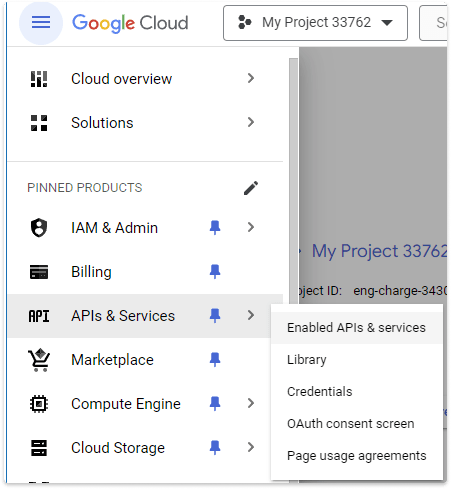This screenshot has width=451, height=489.
Task: Open Marketplace
Action: coord(112,360)
